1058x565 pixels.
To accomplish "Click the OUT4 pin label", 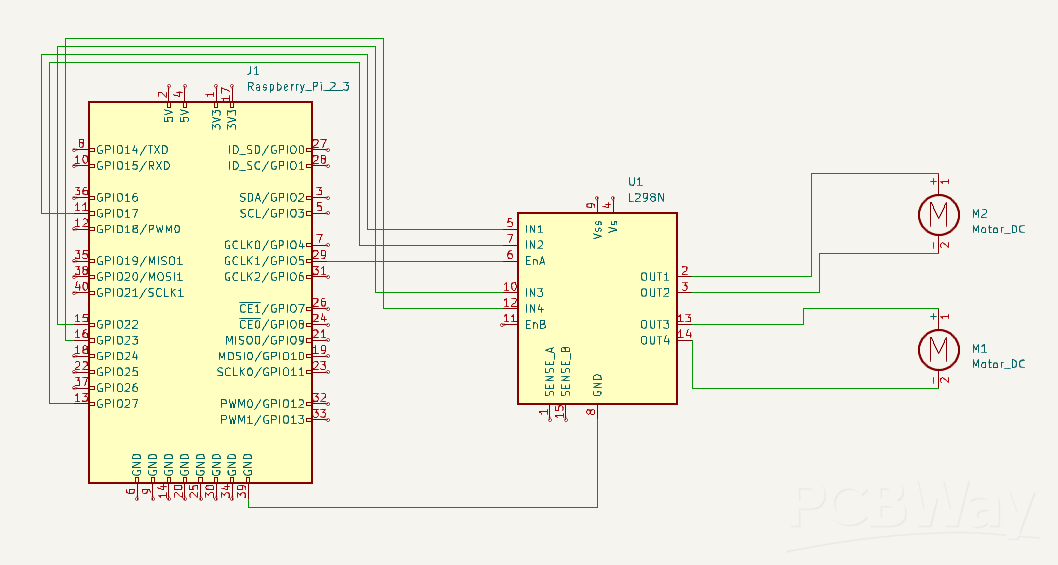I will click(x=655, y=340).
